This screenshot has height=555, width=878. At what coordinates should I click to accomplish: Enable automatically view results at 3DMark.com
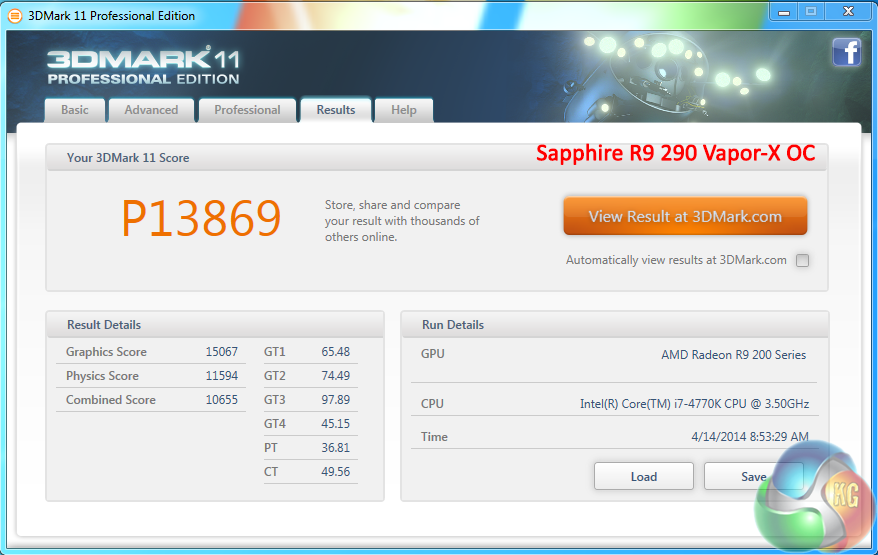[802, 261]
